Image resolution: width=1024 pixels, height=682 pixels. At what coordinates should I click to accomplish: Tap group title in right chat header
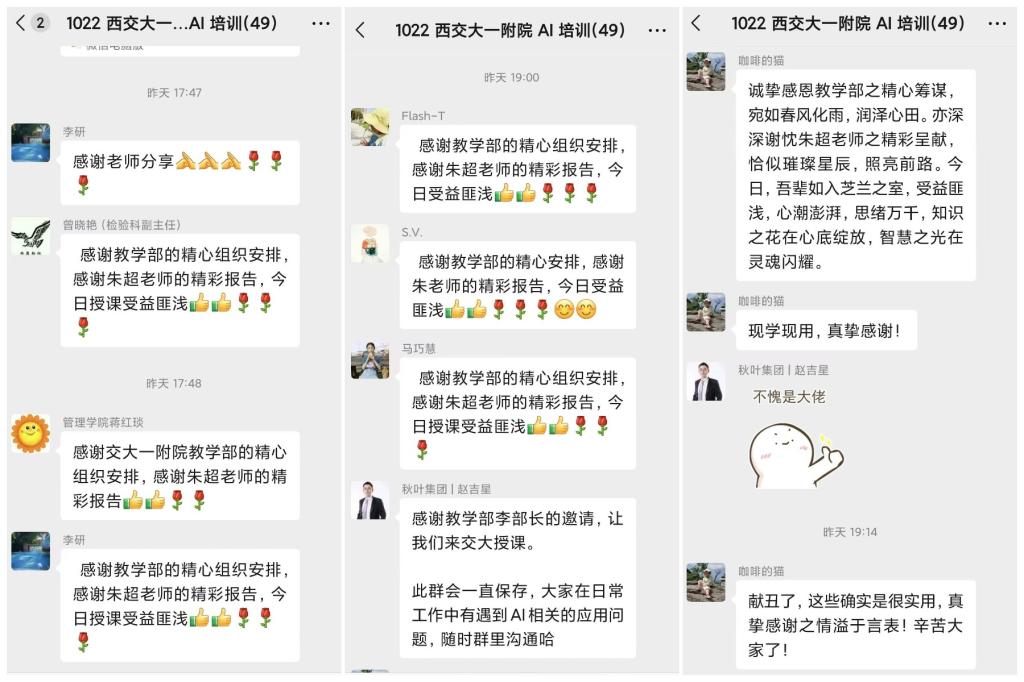coord(847,24)
